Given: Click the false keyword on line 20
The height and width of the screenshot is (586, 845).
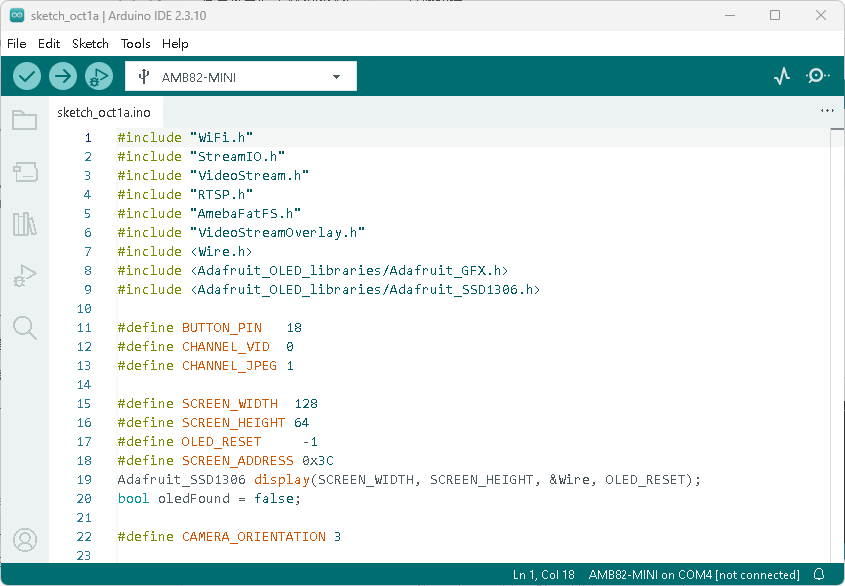Looking at the screenshot, I should (x=274, y=498).
